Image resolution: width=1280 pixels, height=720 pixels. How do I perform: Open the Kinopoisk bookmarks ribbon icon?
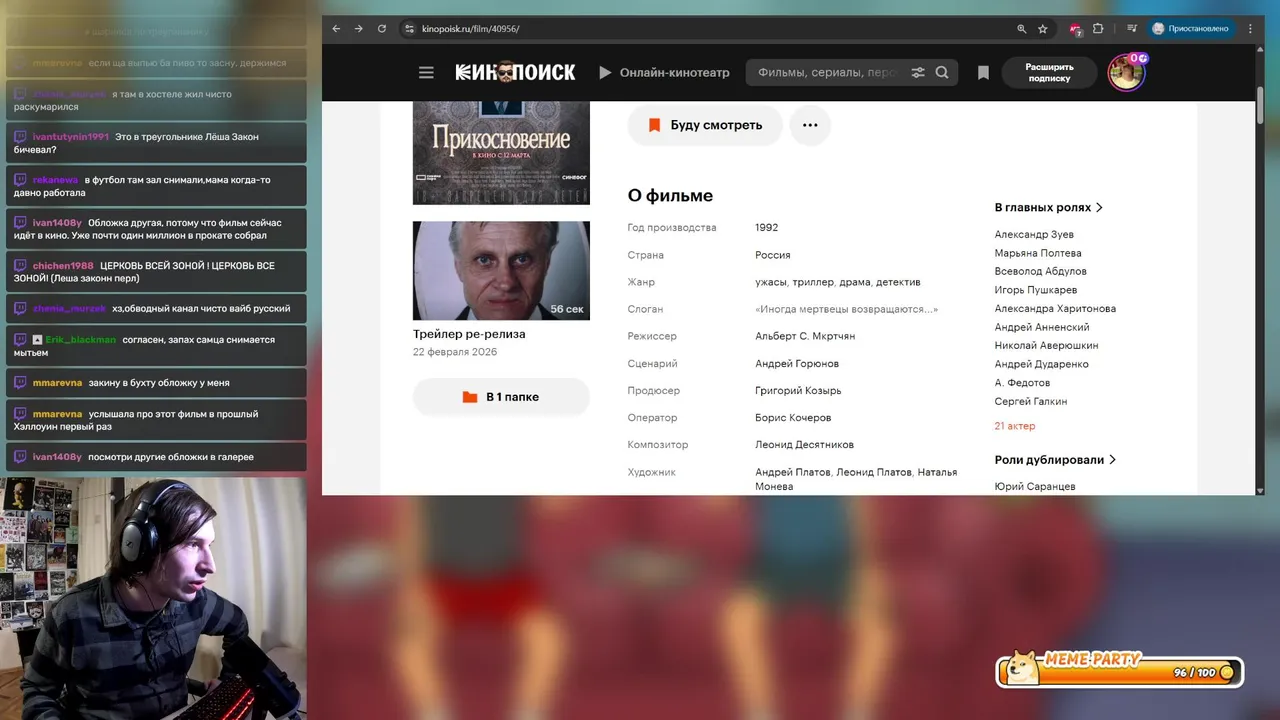(983, 73)
